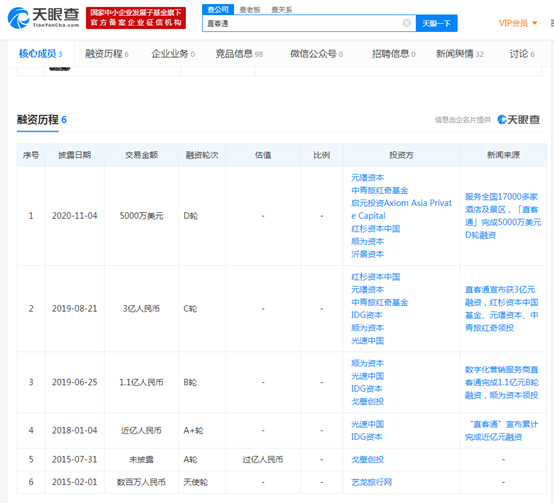Open the 新闻舆情 tab

(459, 54)
